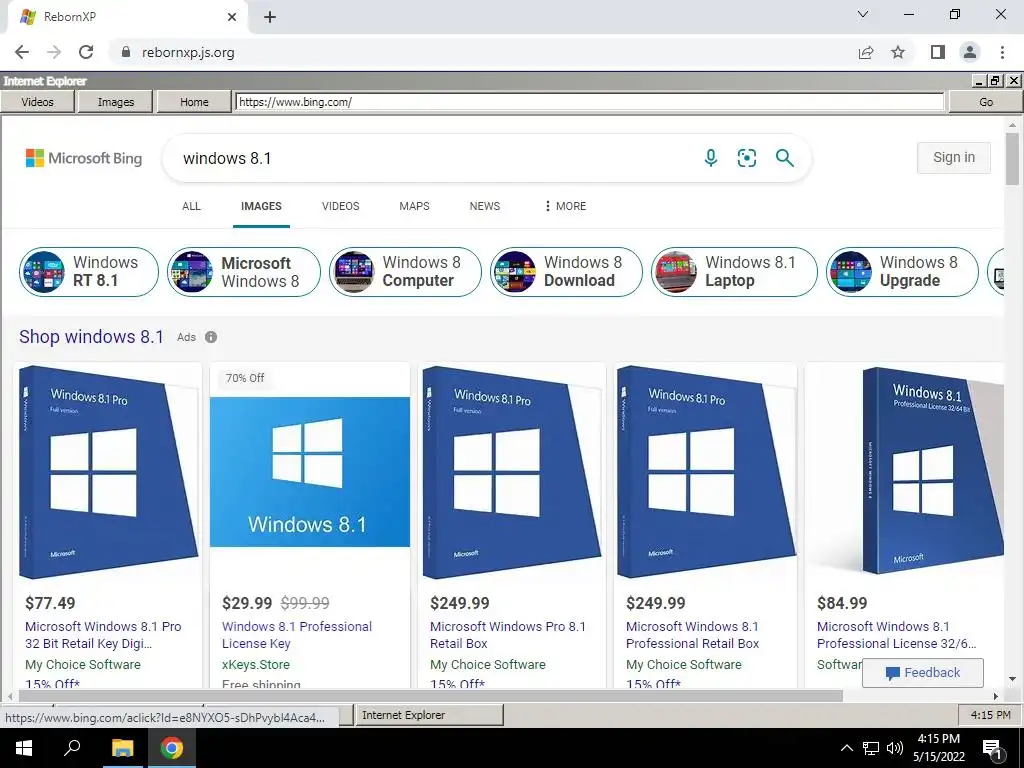Click the Ads info icon
Viewport: 1024px width, 768px height.
[211, 337]
